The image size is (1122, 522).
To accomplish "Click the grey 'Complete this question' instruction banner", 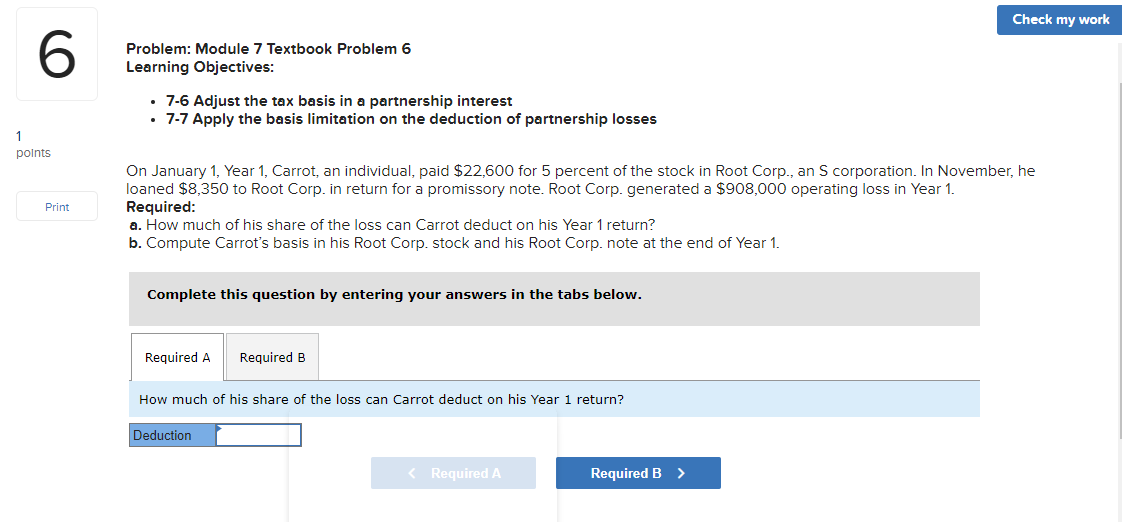I will tap(554, 295).
